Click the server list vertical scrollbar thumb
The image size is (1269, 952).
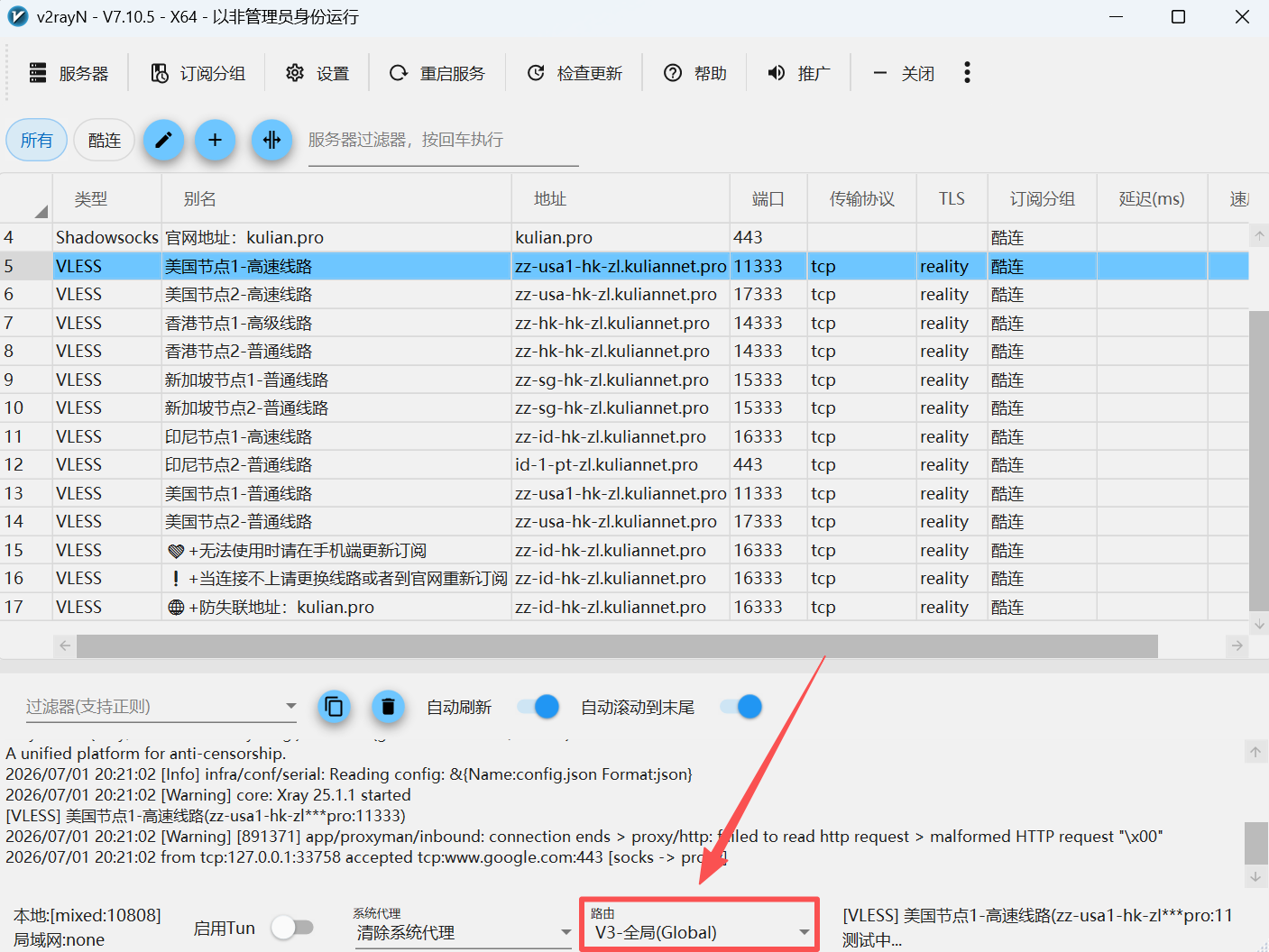1259,461
